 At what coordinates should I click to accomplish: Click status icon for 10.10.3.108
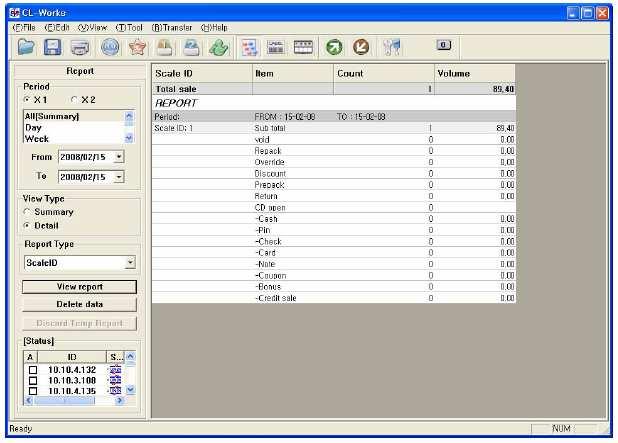pyautogui.click(x=115, y=380)
